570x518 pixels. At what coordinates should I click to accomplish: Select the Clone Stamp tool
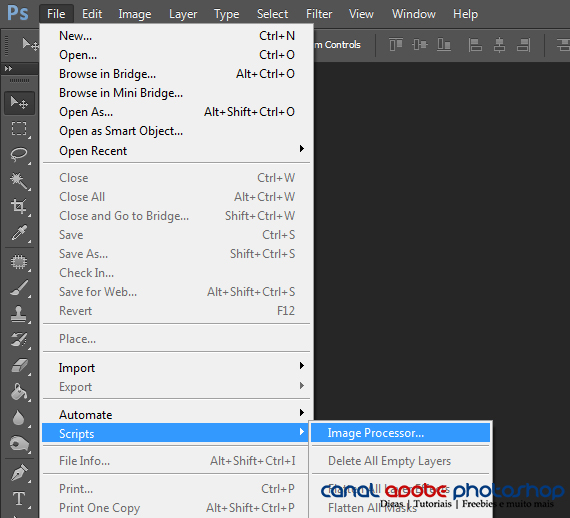(x=19, y=314)
